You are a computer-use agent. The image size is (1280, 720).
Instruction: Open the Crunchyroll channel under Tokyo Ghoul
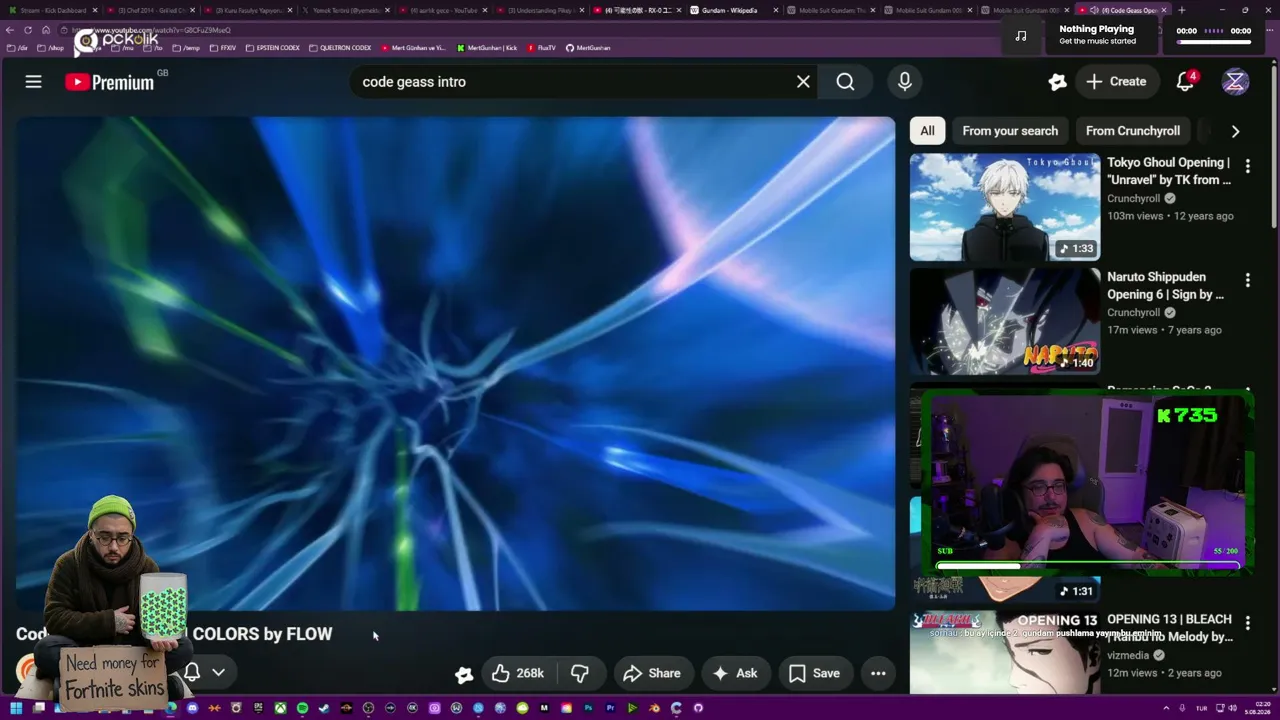[1133, 199]
